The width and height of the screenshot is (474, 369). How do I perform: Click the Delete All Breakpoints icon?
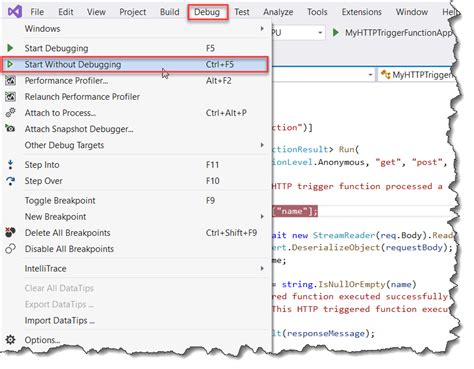10,232
